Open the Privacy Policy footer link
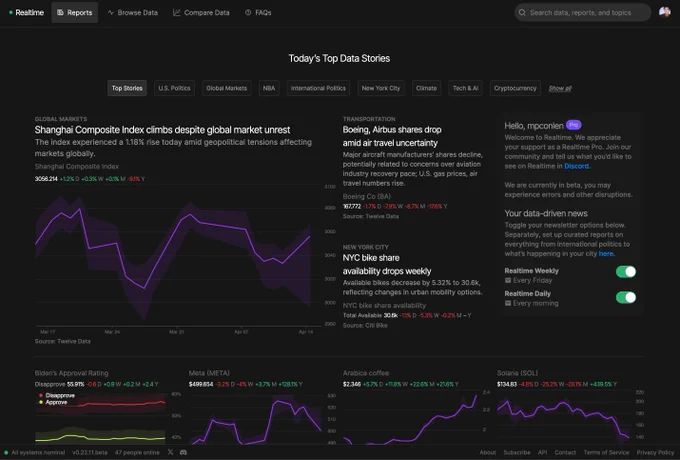Screen dimensions: 680x460 655,452
